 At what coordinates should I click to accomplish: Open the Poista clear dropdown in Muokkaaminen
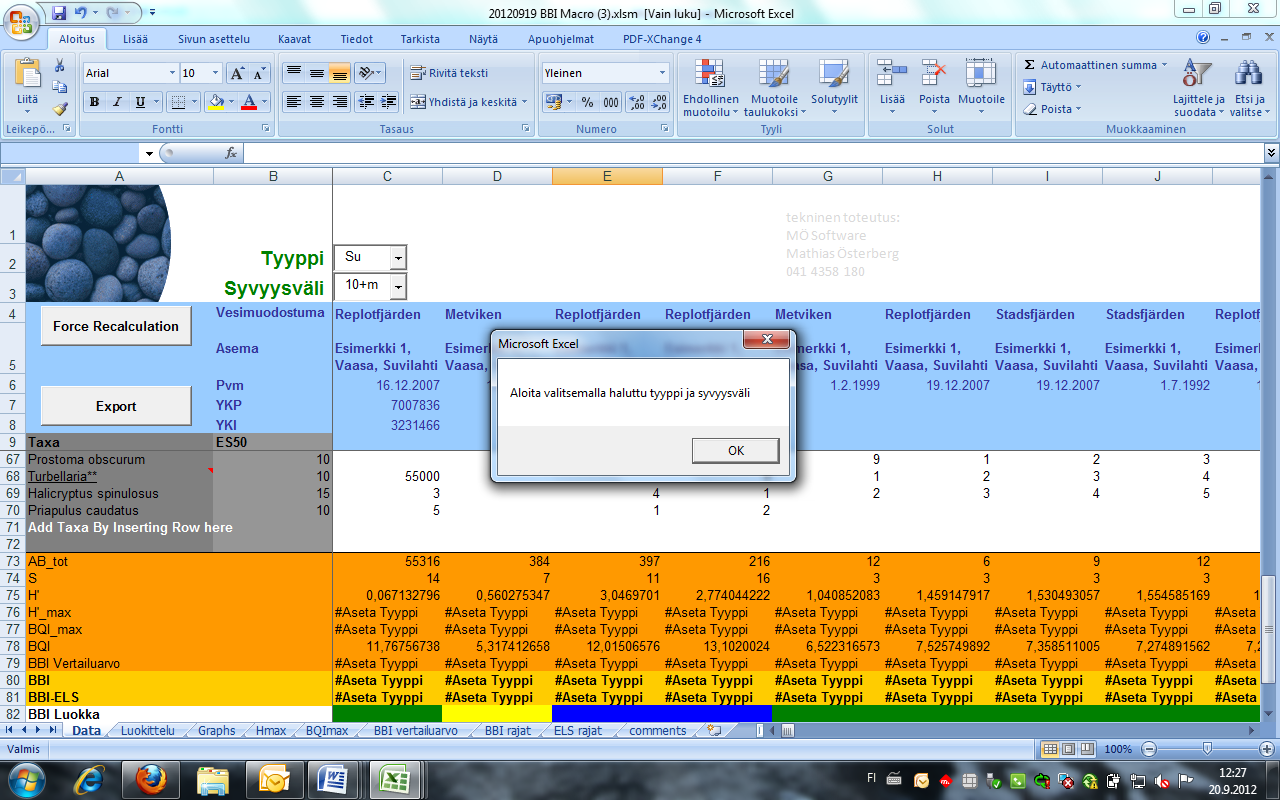click(1051, 109)
